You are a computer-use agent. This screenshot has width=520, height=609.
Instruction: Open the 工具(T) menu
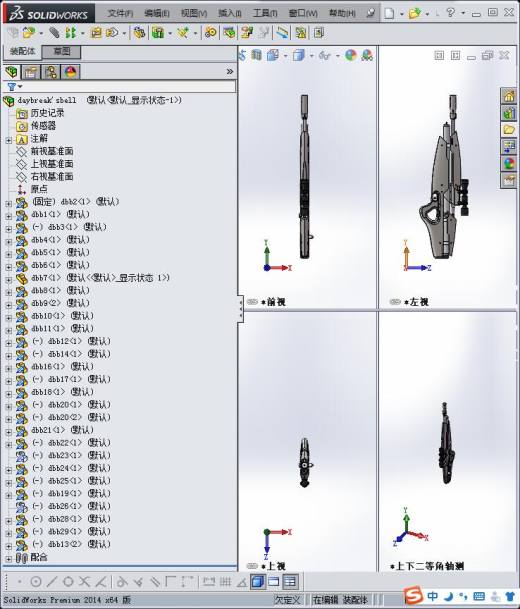[x=265, y=14]
